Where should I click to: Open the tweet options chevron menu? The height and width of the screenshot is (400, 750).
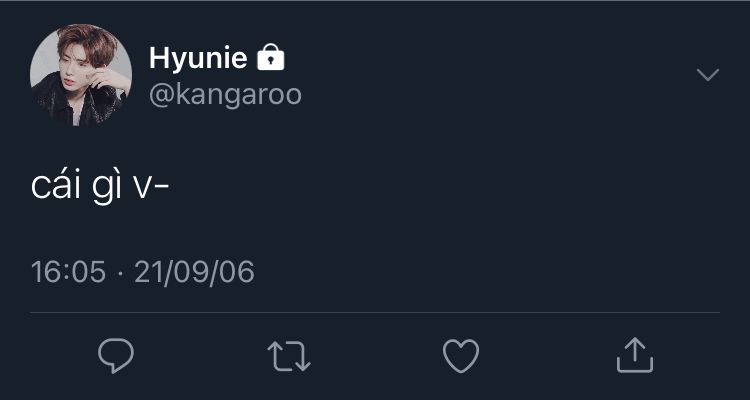coord(707,75)
